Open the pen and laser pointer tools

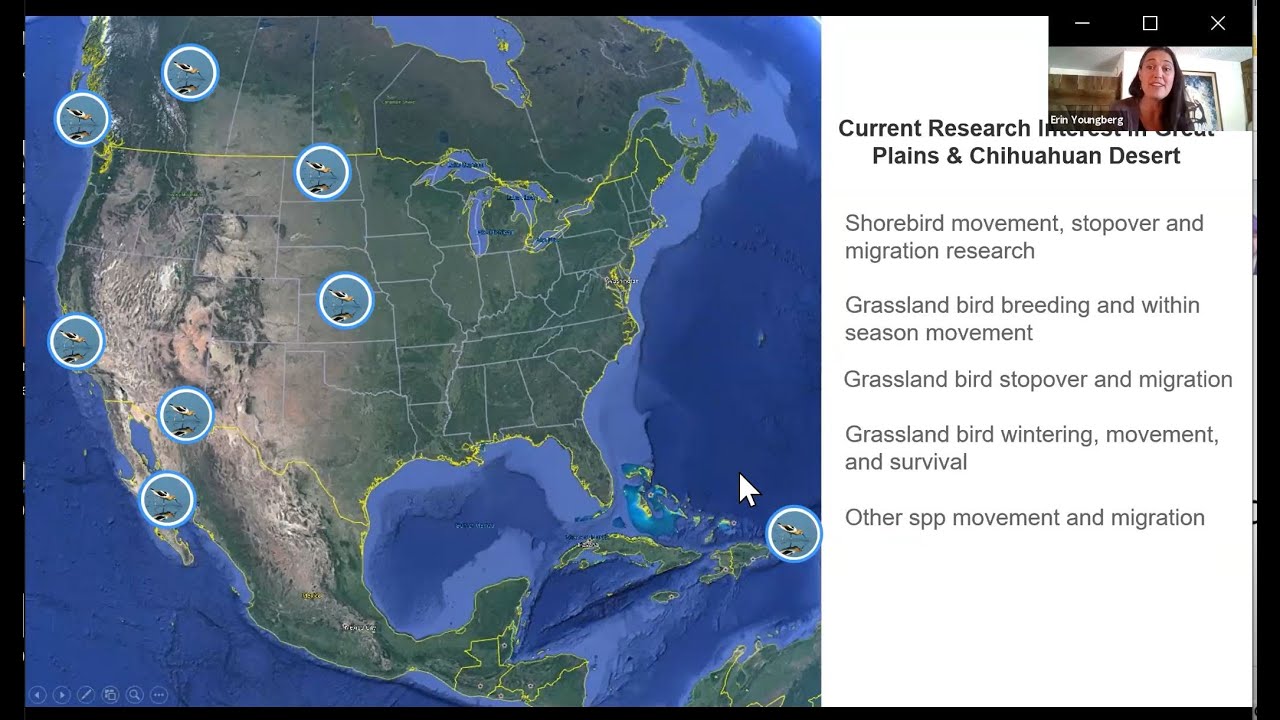86,694
